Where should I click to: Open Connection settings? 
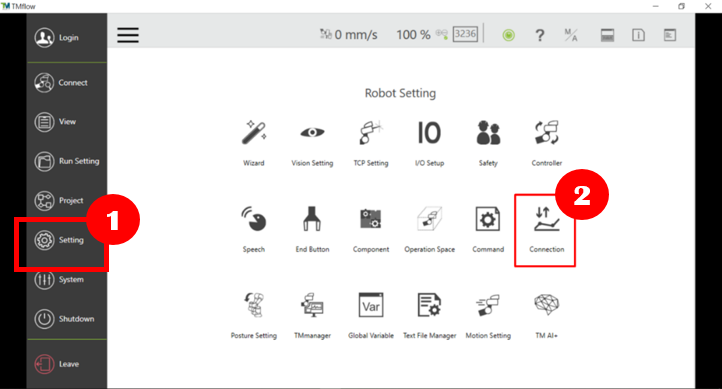click(547, 230)
